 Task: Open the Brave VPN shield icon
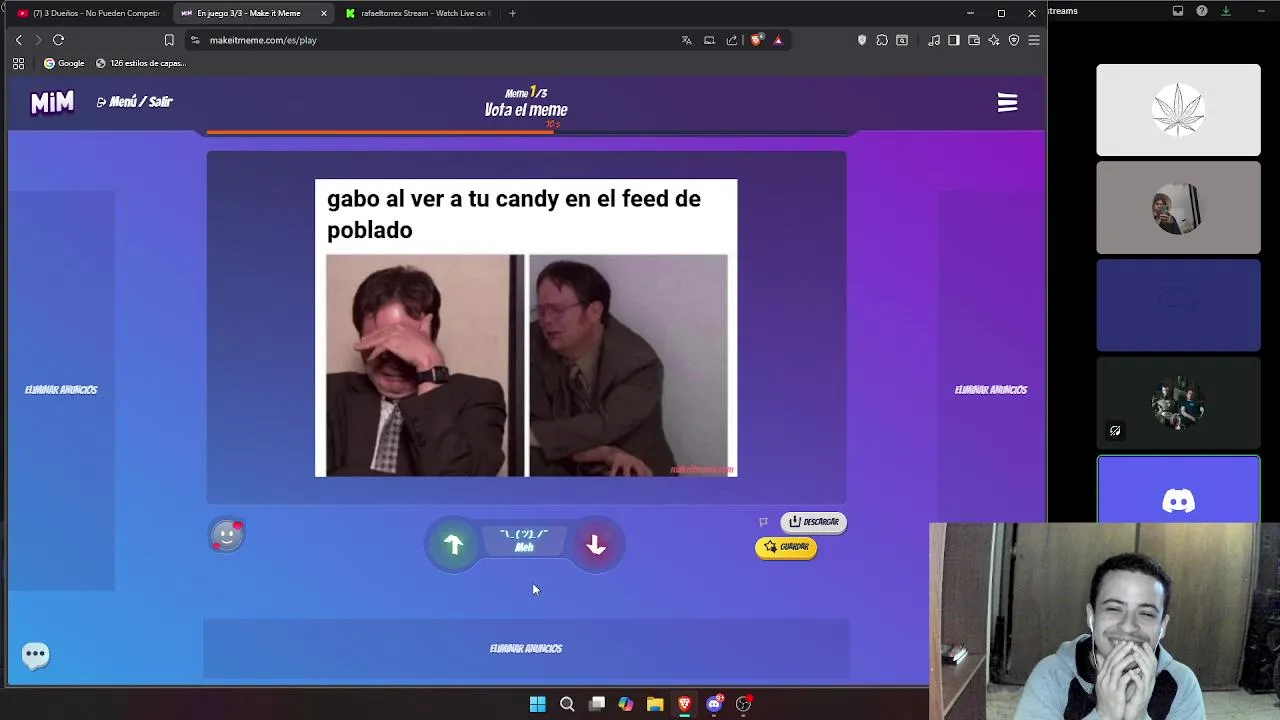click(1014, 40)
